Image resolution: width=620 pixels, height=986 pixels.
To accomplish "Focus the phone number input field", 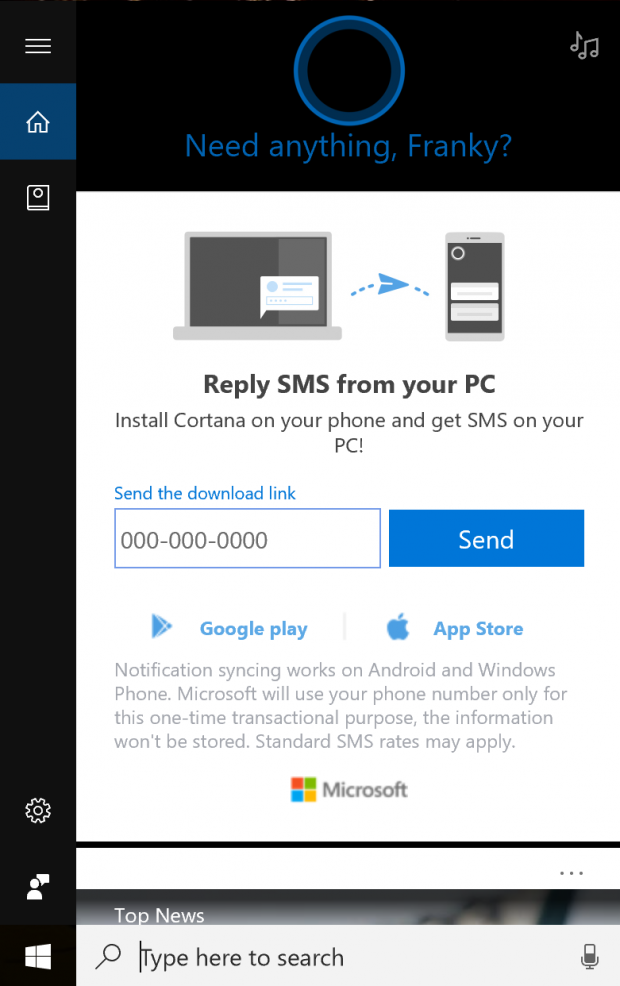I will click(x=247, y=538).
